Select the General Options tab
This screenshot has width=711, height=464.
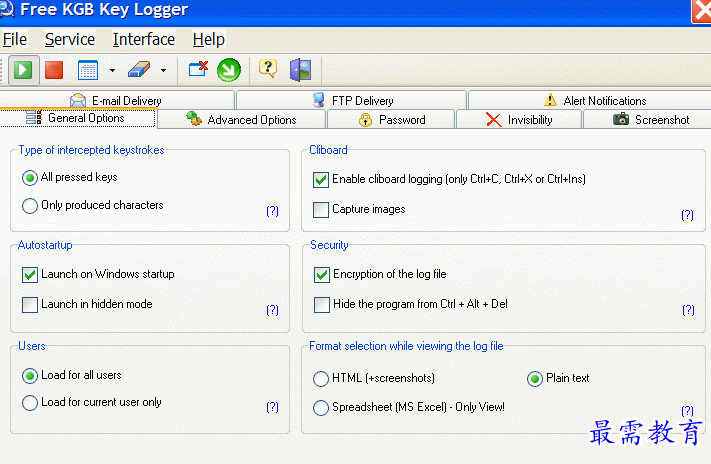click(x=77, y=118)
